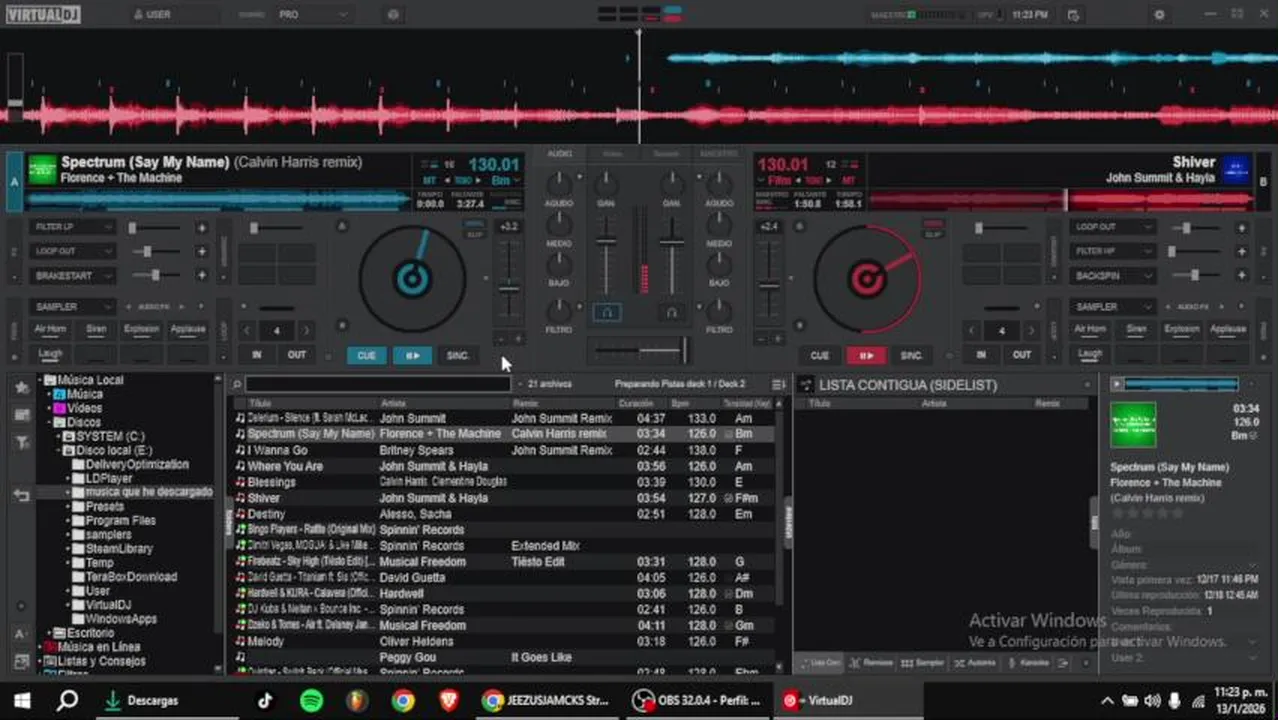Select the 'I Wanna Go' track row
The width and height of the screenshot is (1278, 720).
[x=503, y=450]
